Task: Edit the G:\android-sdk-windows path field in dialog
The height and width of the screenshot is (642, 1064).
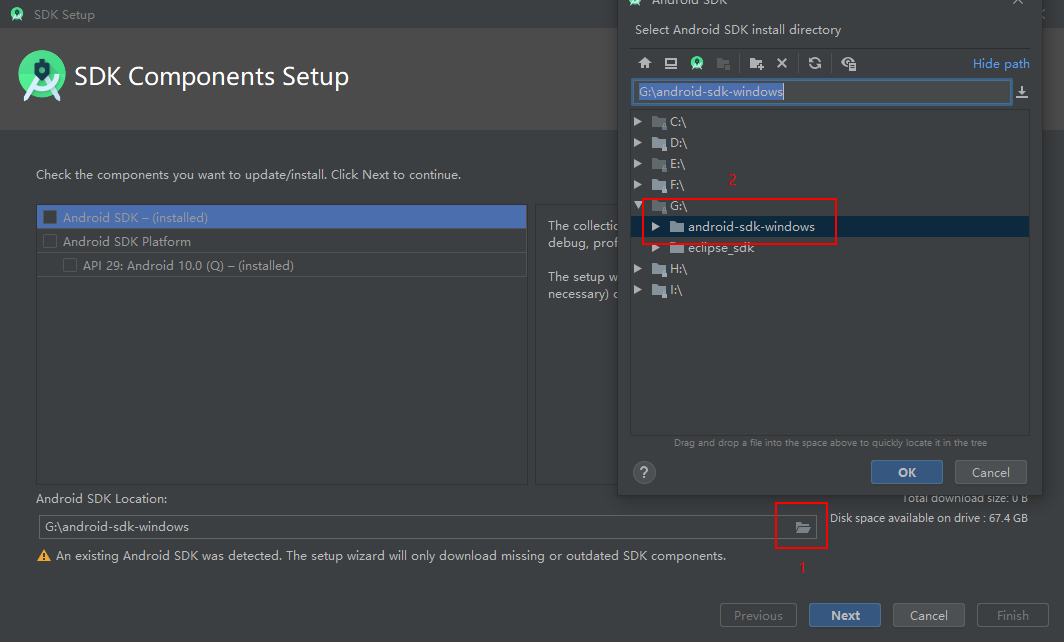Action: click(x=822, y=92)
